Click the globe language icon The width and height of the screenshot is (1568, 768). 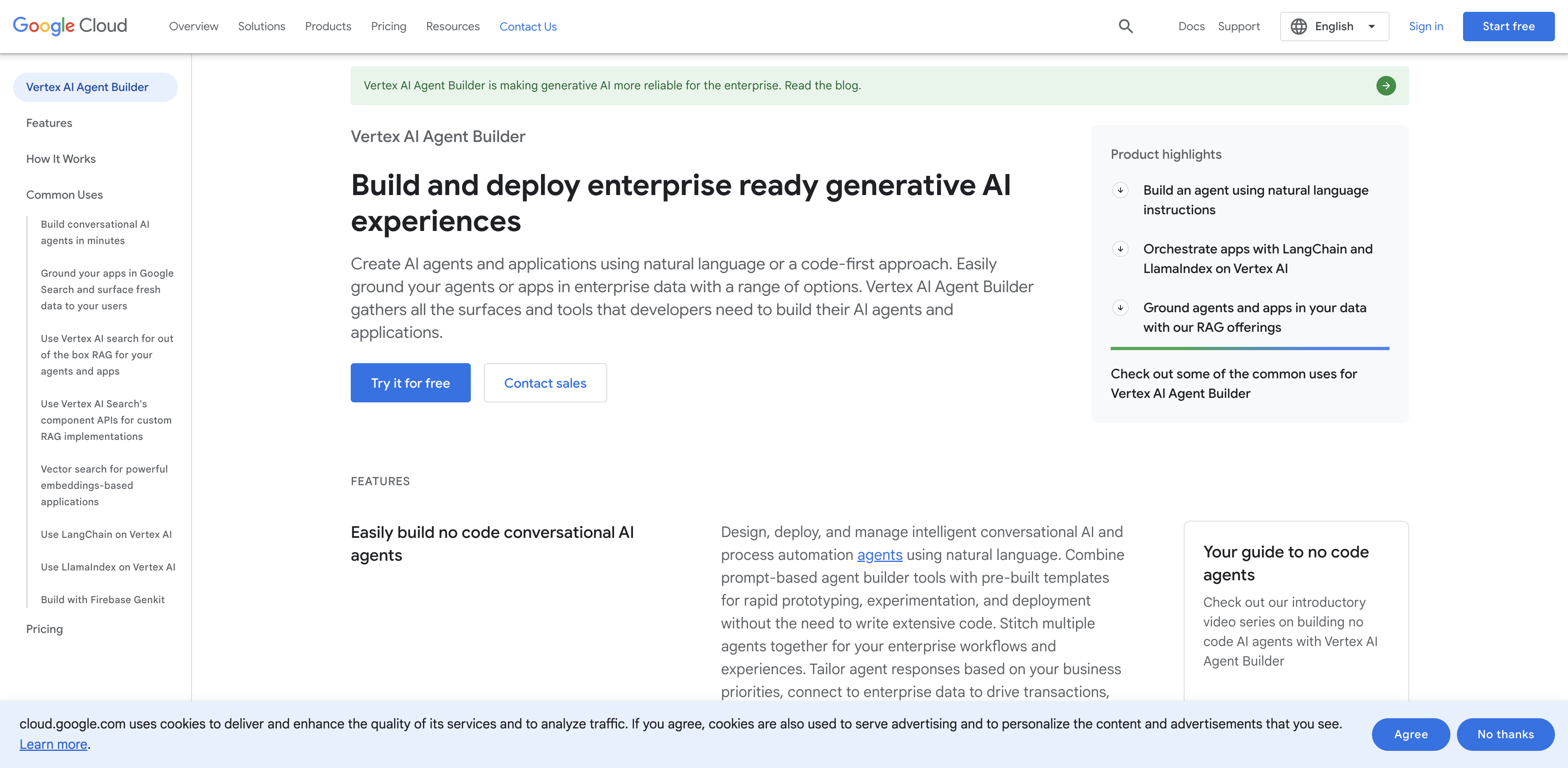coord(1298,26)
